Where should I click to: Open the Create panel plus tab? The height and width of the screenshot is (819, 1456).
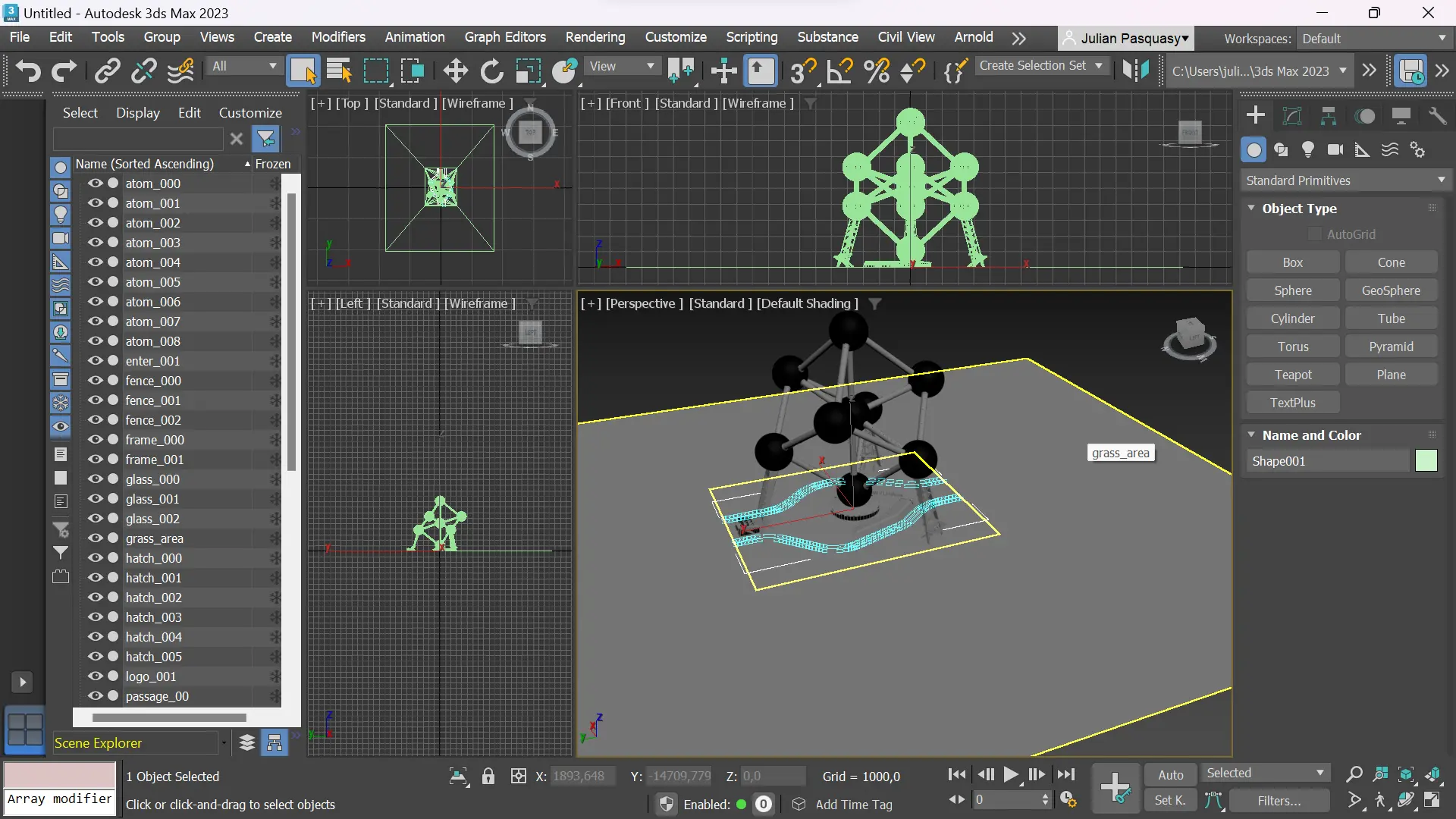coord(1256,115)
